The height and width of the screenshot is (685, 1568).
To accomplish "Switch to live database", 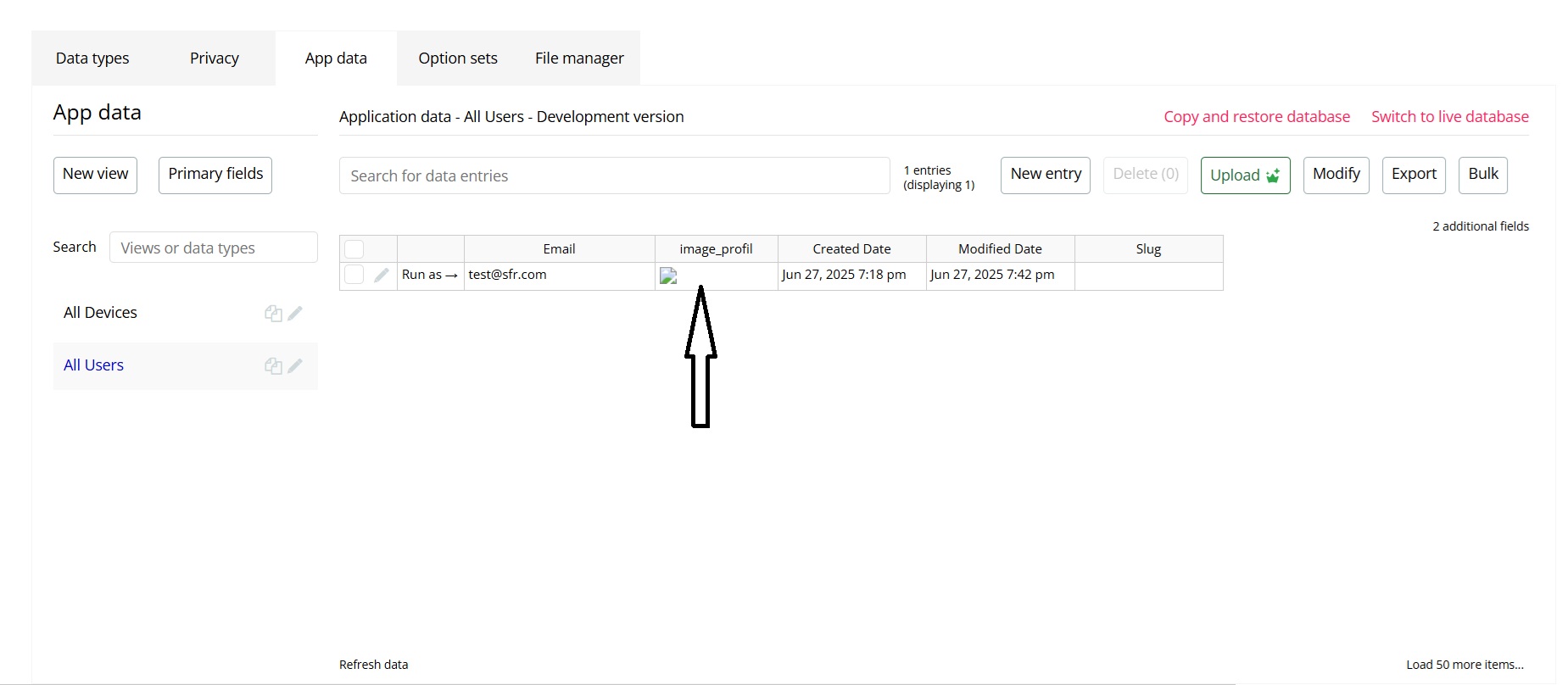I will [1450, 117].
